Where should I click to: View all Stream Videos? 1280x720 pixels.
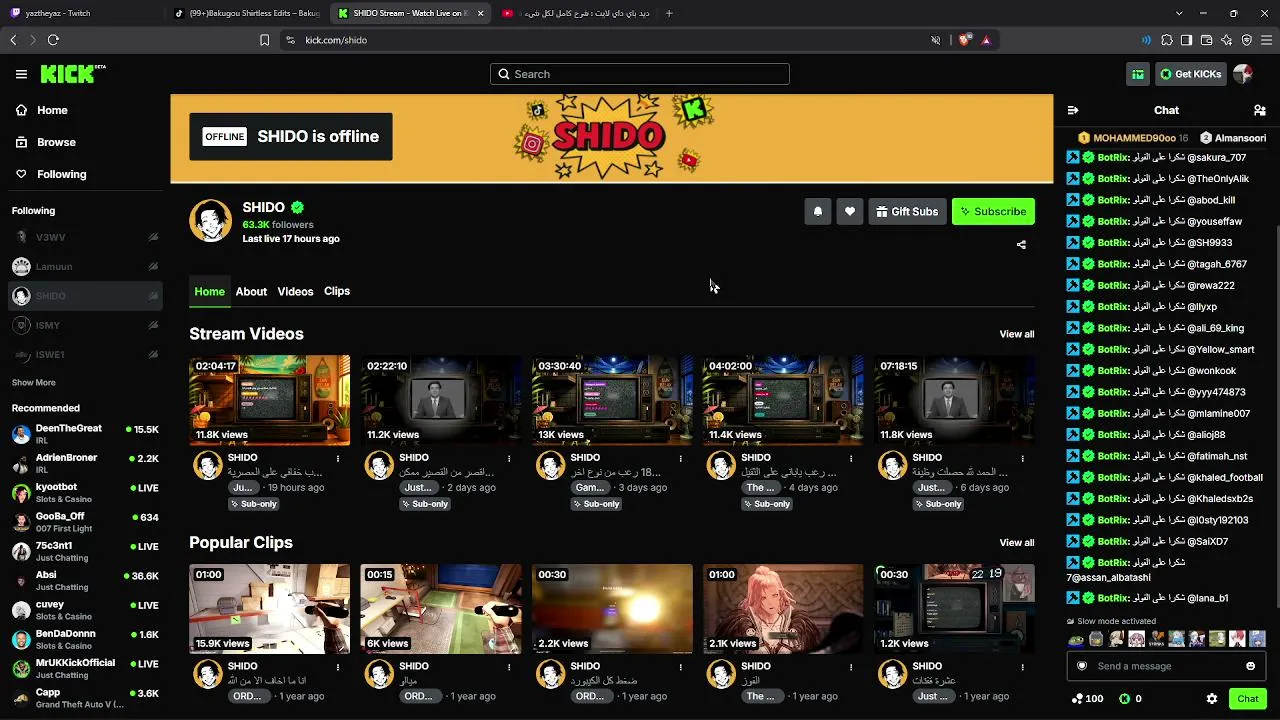[1017, 334]
